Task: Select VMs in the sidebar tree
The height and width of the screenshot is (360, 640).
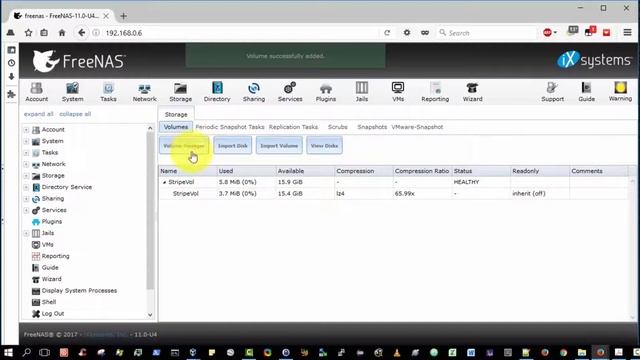Action: coord(47,244)
